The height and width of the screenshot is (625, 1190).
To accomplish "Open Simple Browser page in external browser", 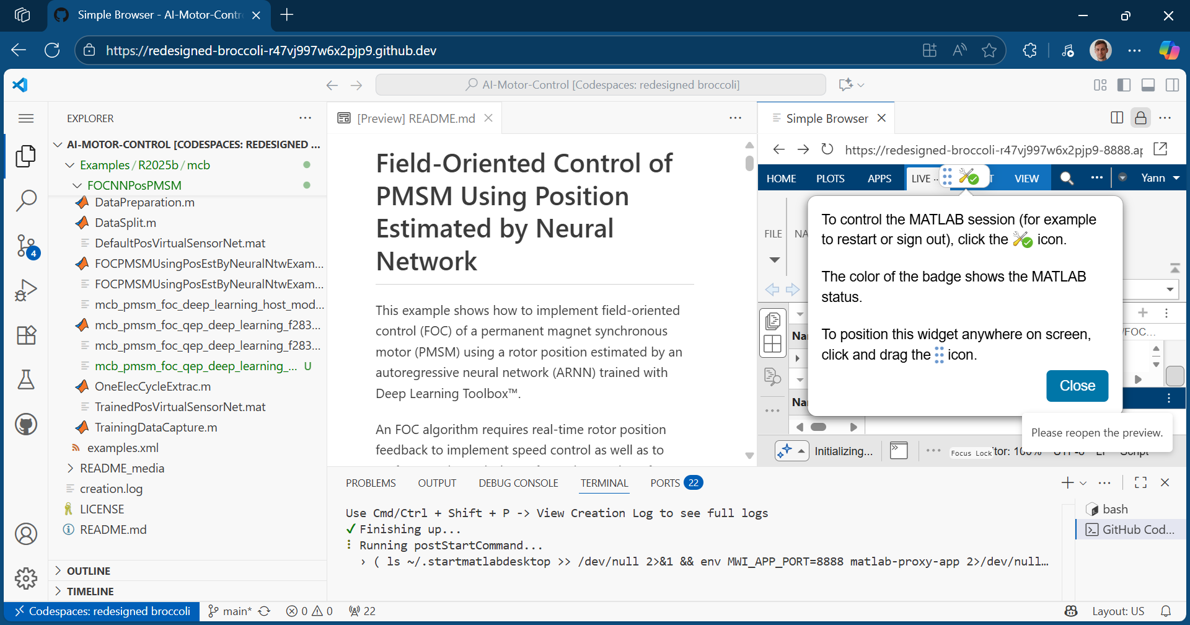I will coord(1160,150).
